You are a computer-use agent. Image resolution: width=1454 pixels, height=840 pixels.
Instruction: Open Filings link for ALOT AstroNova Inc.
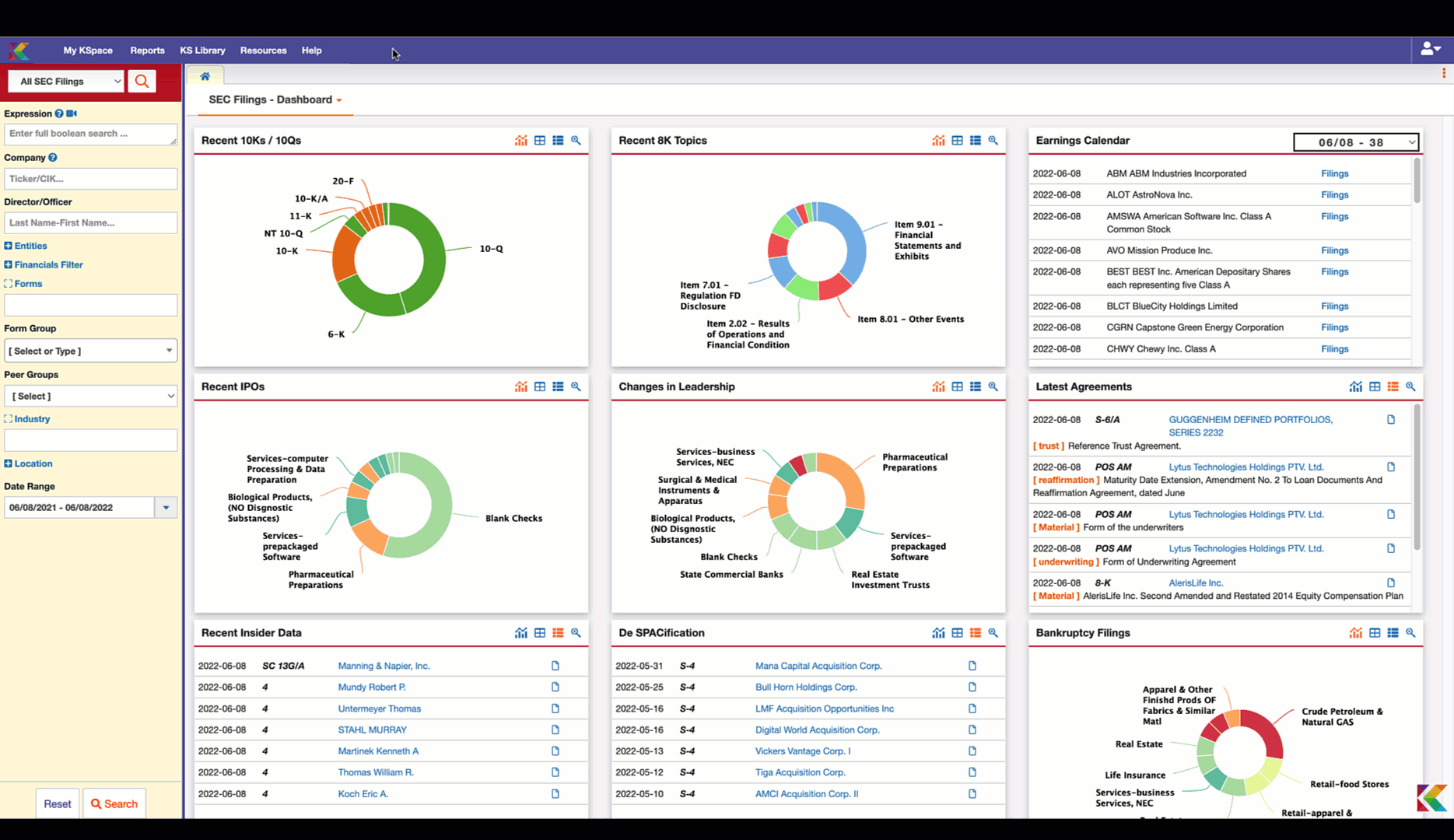coord(1334,195)
